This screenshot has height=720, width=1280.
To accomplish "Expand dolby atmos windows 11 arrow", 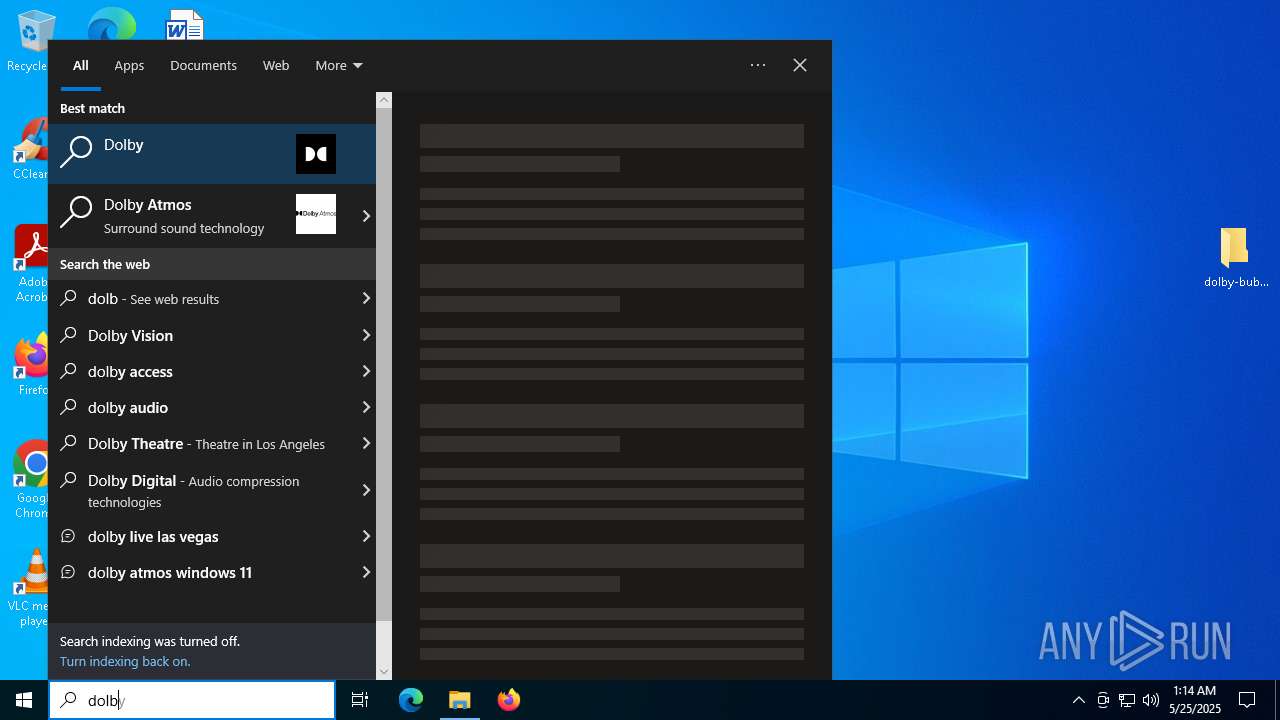I will point(366,572).
